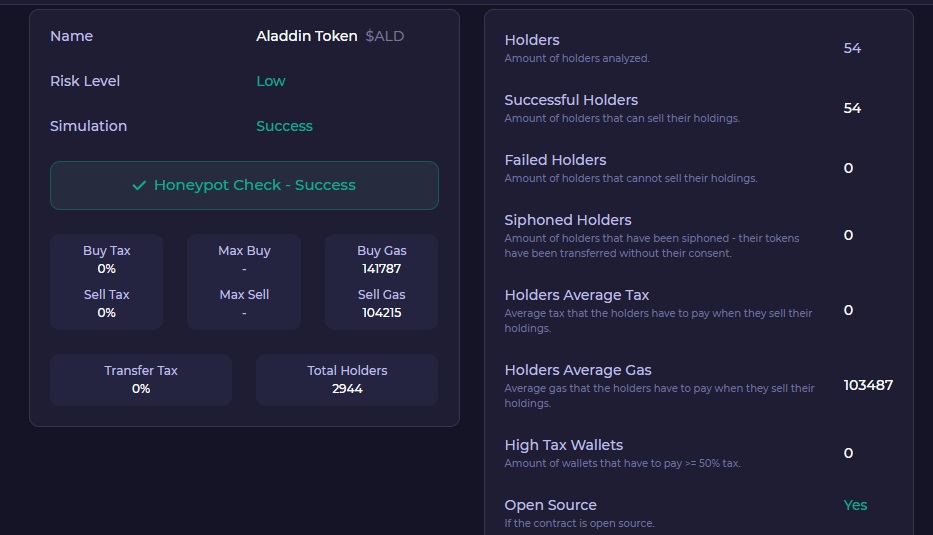The height and width of the screenshot is (535, 933).
Task: Click the Name label
Action: 71,36
